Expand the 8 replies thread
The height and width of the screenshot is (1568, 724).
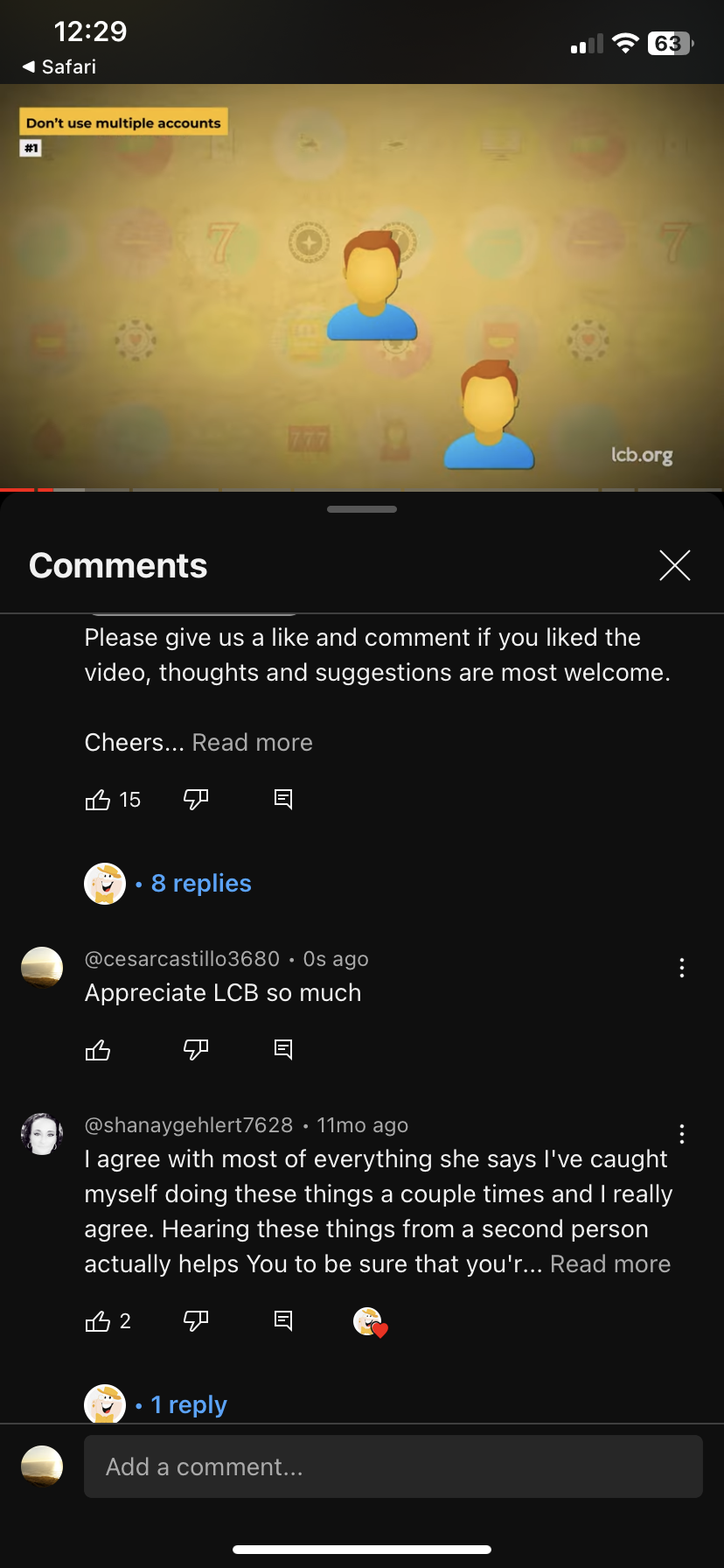pos(201,884)
